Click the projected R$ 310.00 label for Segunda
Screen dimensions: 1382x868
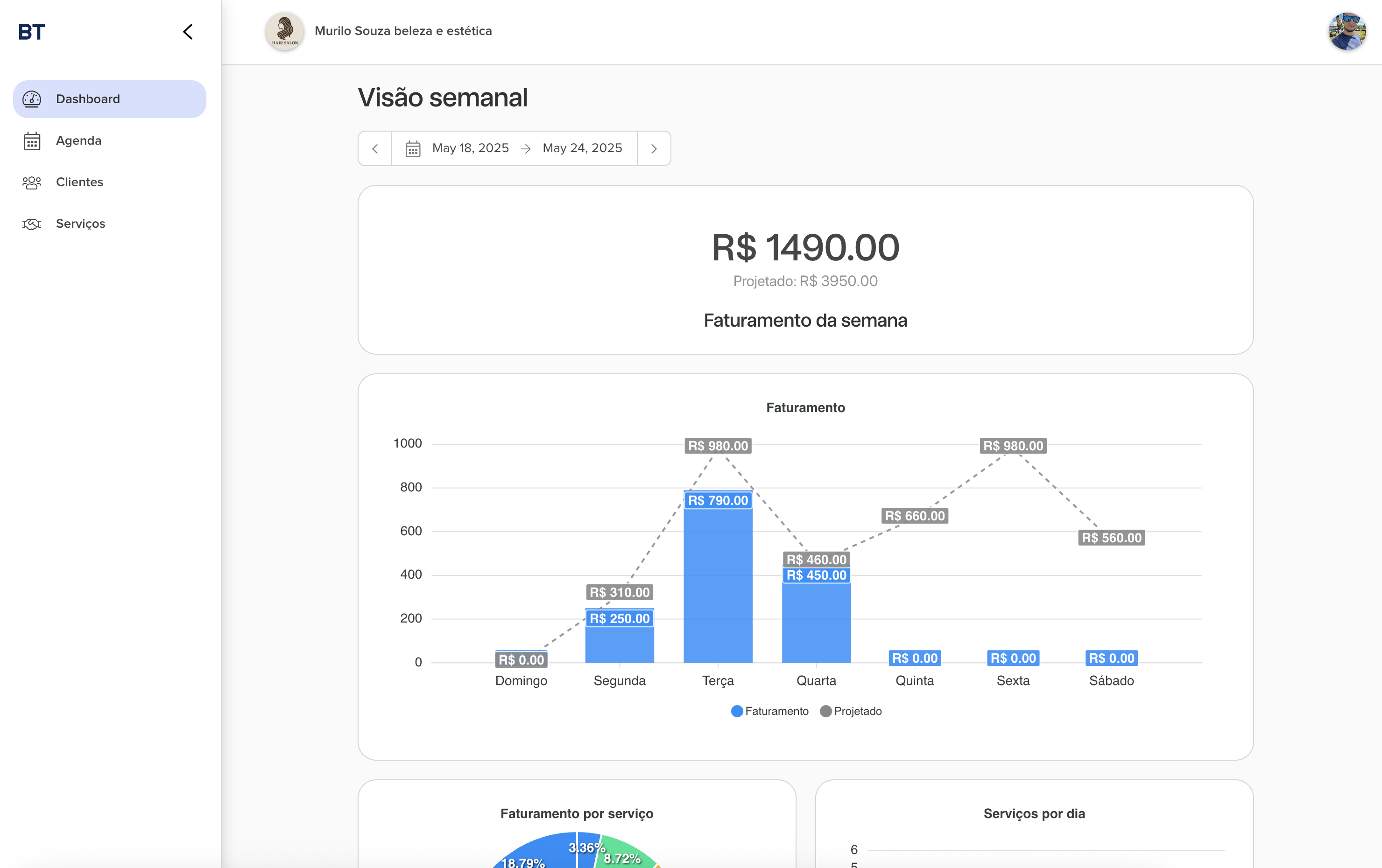pos(620,592)
